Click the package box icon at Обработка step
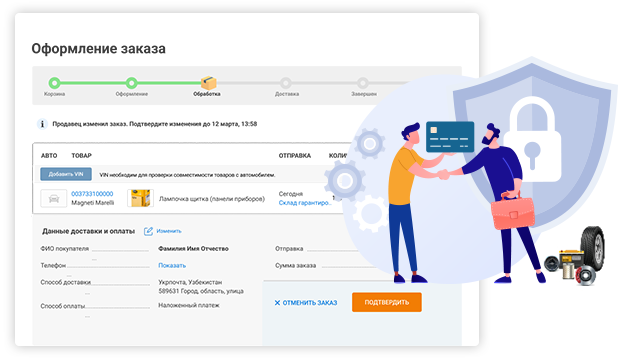This screenshot has width=620, height=360. [208, 83]
